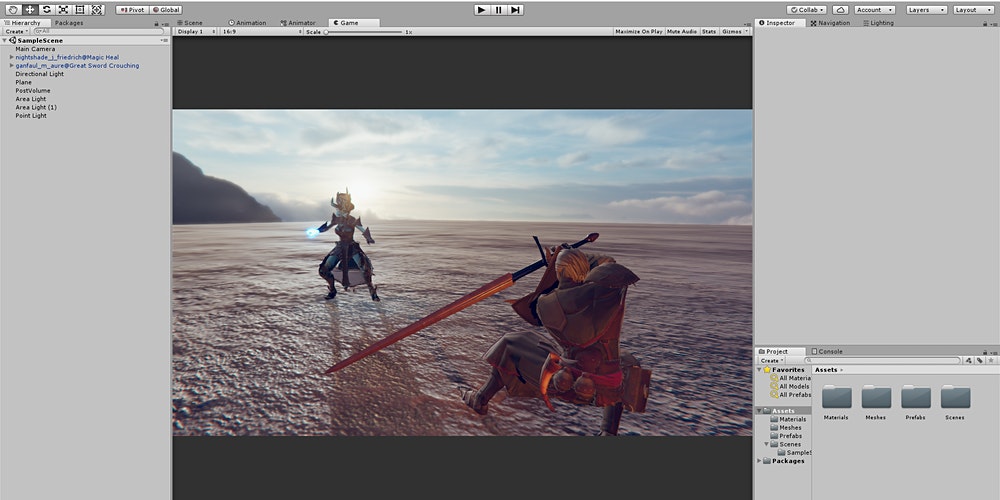Open Cloud services panel
Screen dimensions: 1000x500
point(841,10)
